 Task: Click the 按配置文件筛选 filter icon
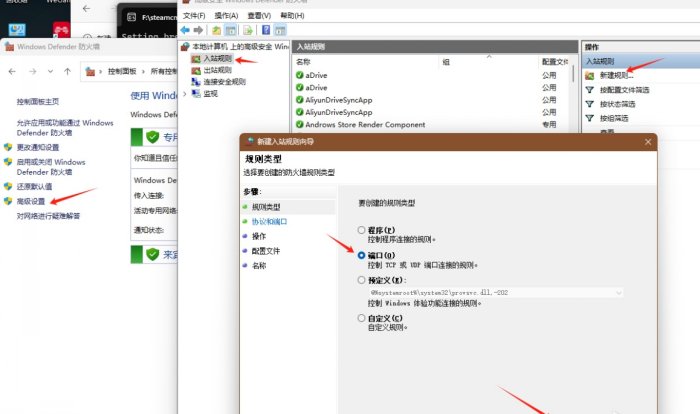coord(590,89)
